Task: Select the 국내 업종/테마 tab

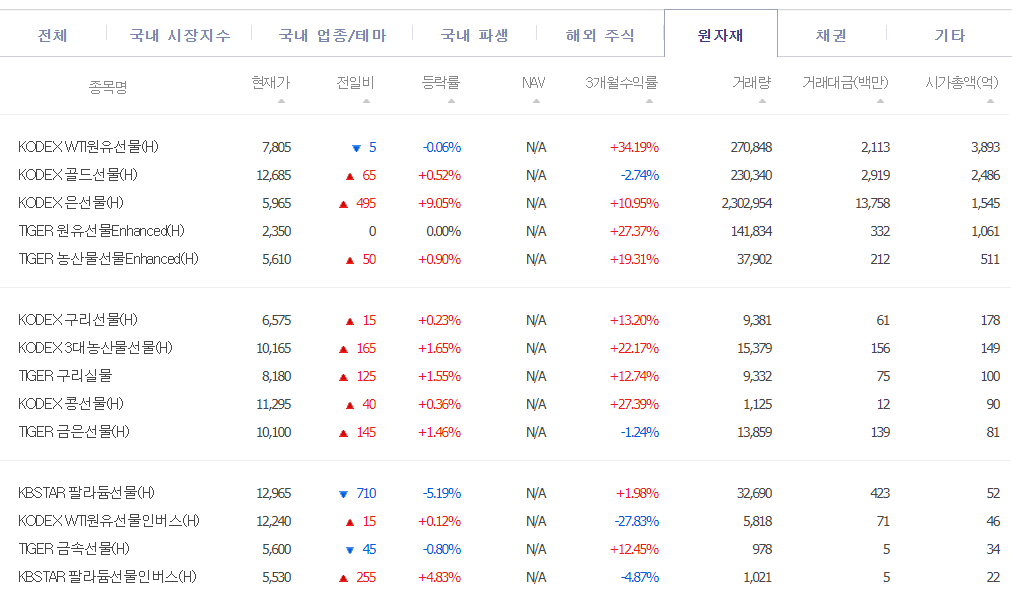Action: point(332,36)
